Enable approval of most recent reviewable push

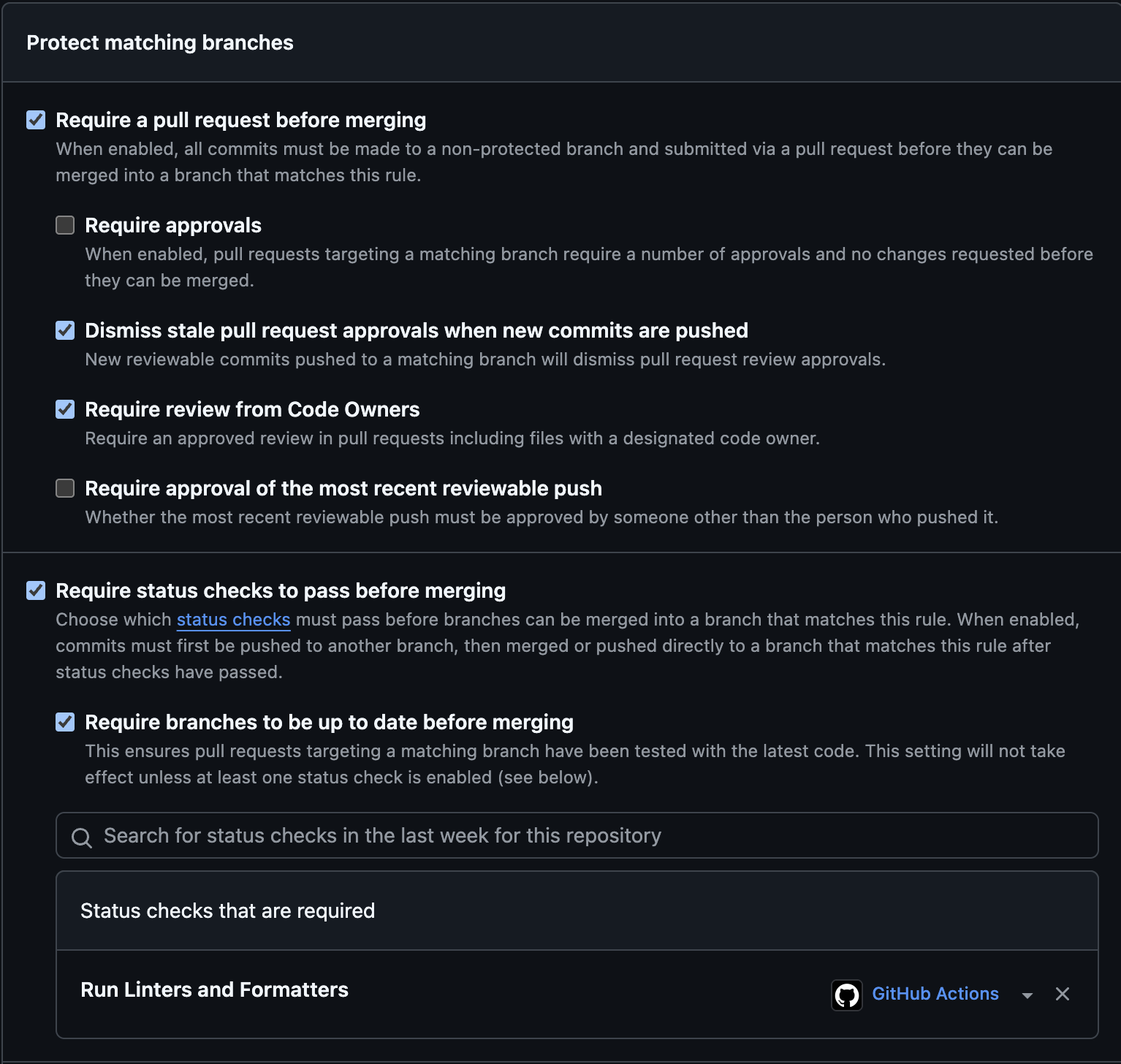pos(65,488)
